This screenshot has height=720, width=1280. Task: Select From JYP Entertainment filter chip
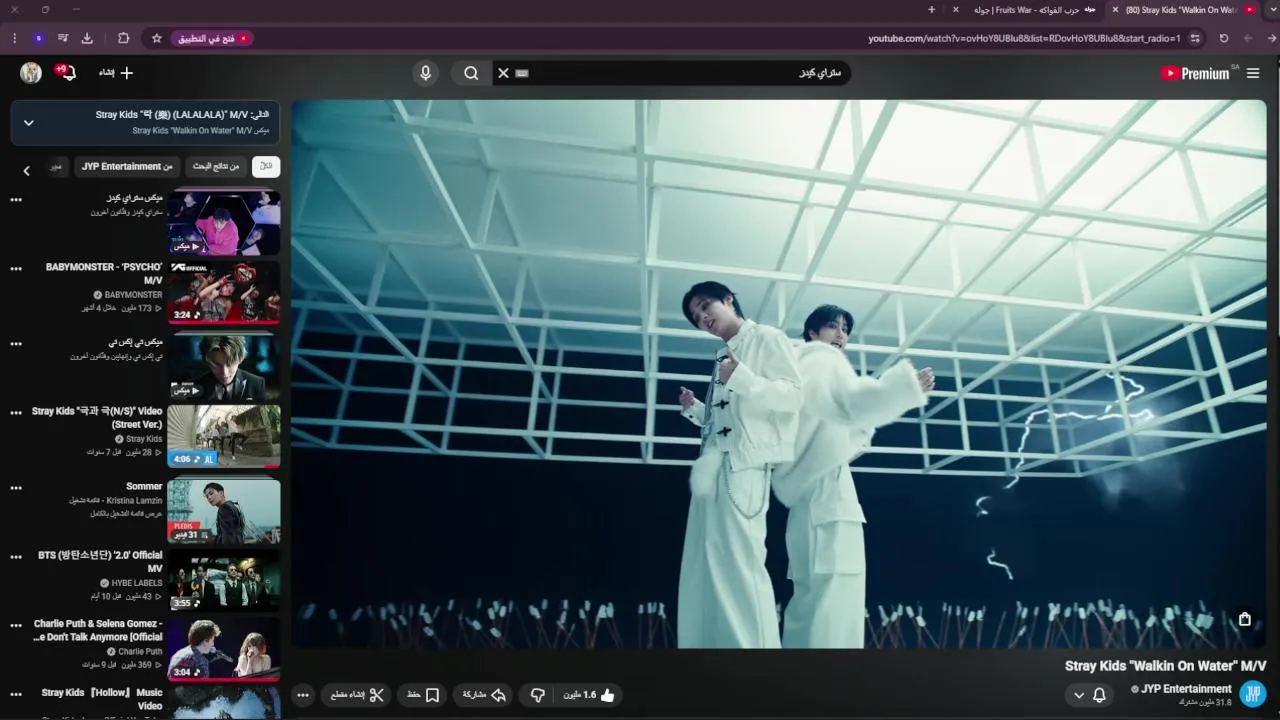pyautogui.click(x=126, y=167)
